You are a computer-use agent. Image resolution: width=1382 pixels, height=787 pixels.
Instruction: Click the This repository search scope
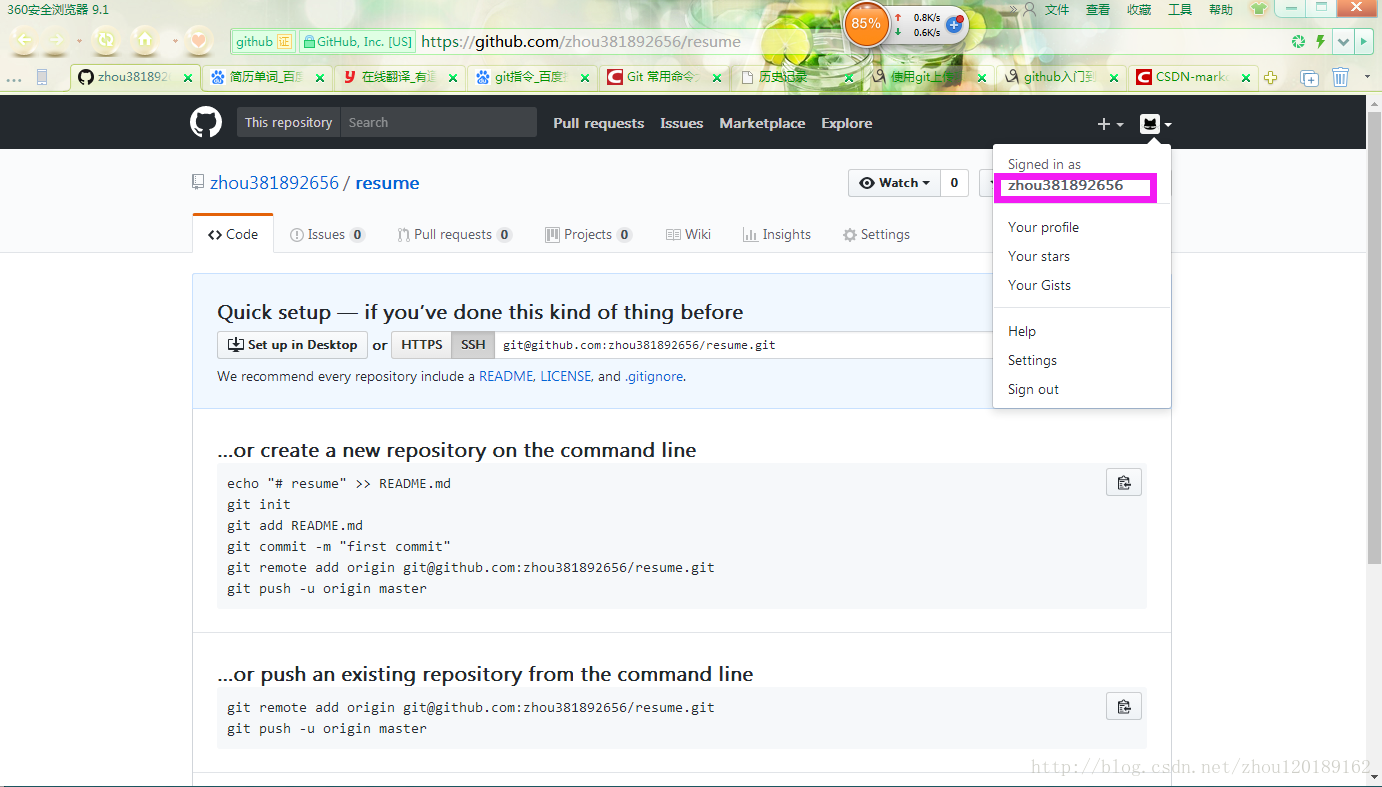click(x=288, y=122)
